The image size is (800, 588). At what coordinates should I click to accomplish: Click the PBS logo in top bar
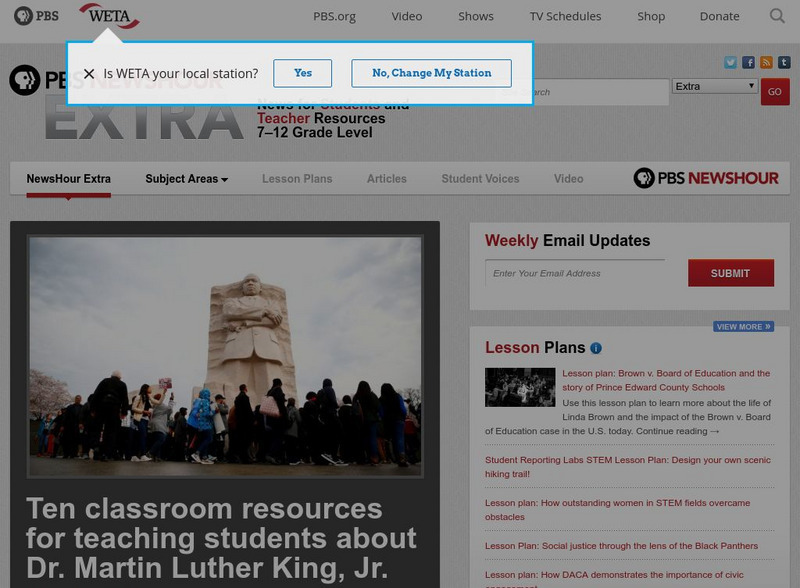tap(36, 16)
